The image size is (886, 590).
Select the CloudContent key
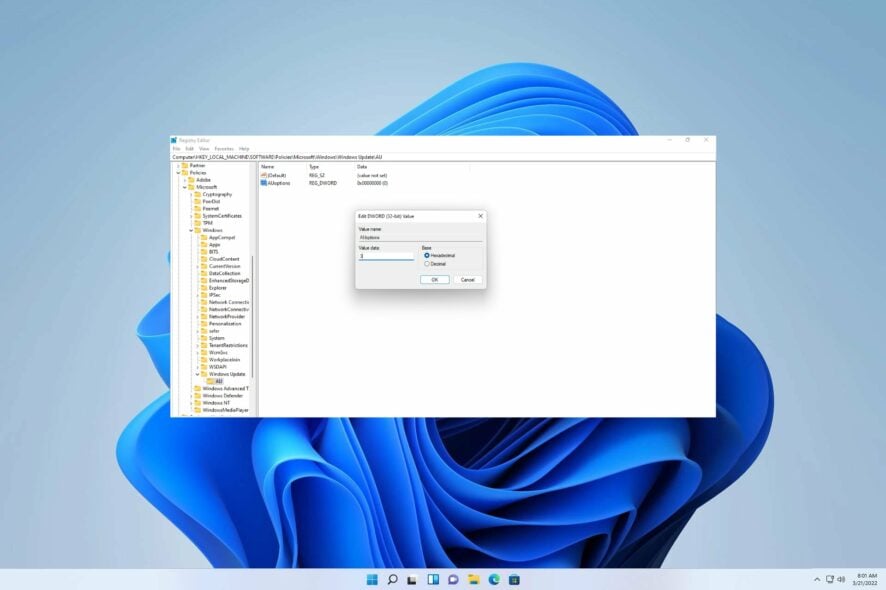pos(224,259)
